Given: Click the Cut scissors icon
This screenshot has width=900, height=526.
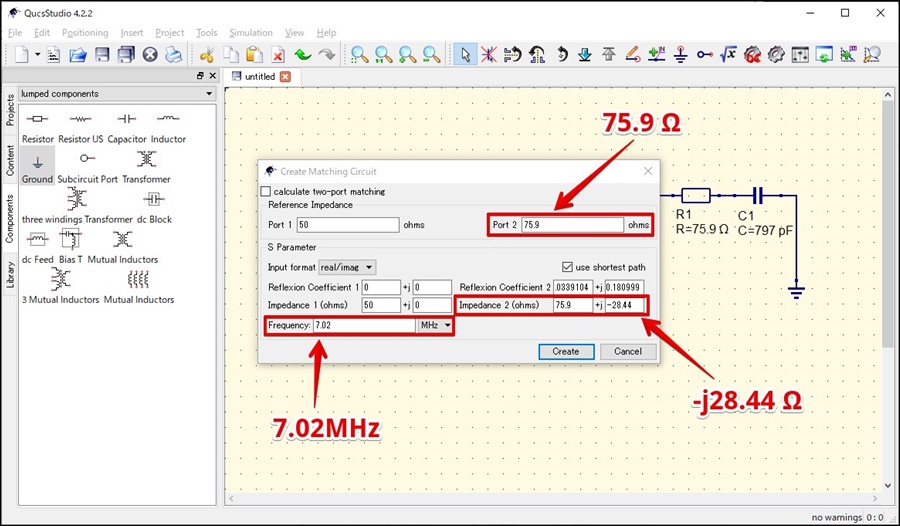Looking at the screenshot, I should pos(207,55).
